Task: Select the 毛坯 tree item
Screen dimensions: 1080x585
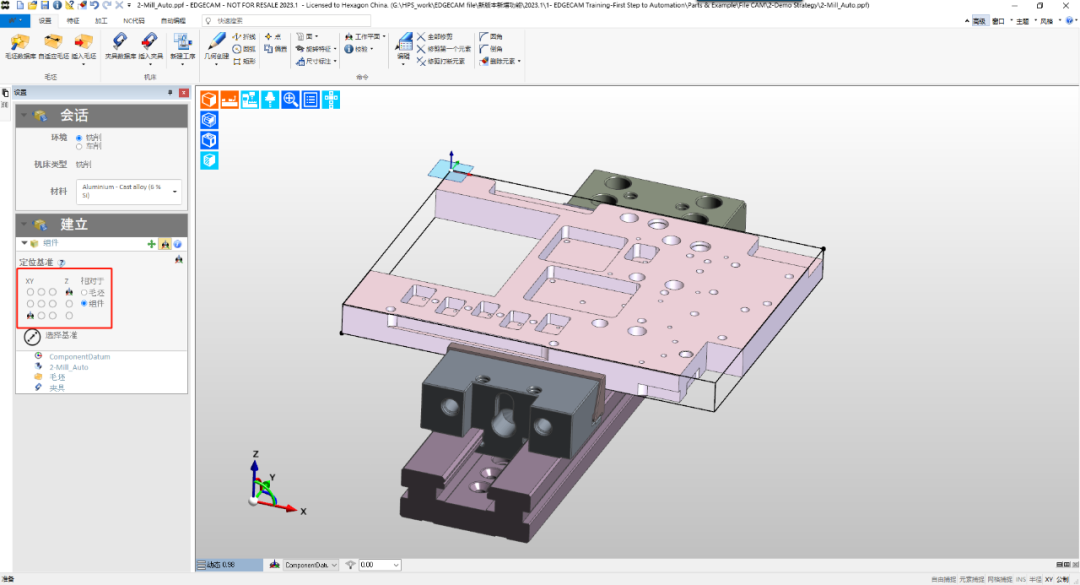Action: coord(57,378)
